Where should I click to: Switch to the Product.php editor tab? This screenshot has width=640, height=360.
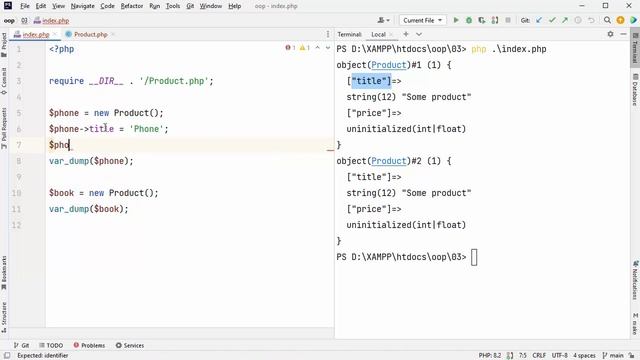coord(91,34)
